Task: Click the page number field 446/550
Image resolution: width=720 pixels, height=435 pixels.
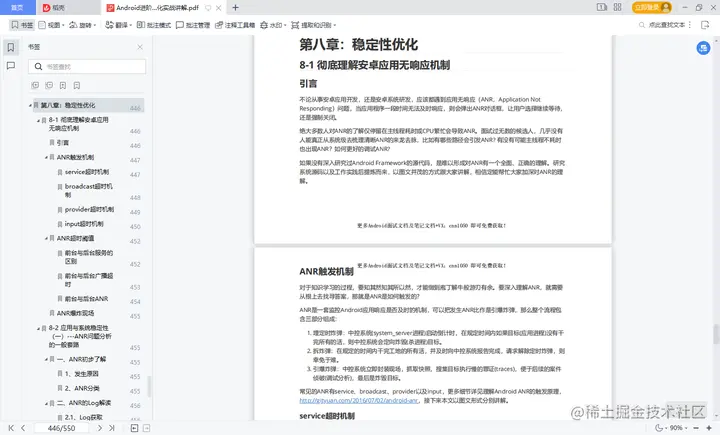Action: pos(62,428)
